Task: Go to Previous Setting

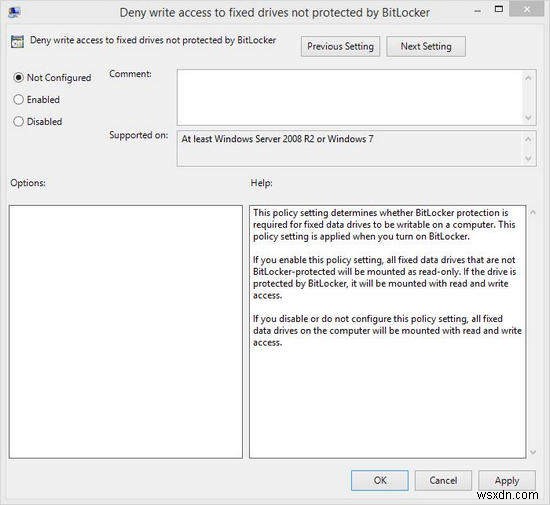Action: 340,46
